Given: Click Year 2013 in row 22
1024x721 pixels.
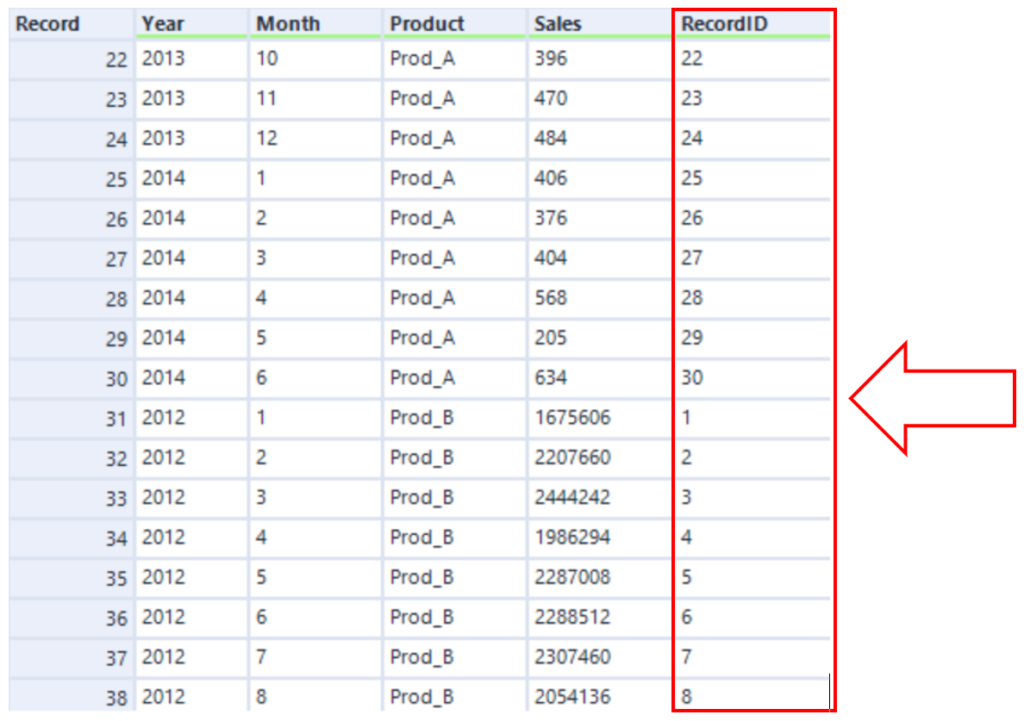Looking at the screenshot, I should point(191,59).
